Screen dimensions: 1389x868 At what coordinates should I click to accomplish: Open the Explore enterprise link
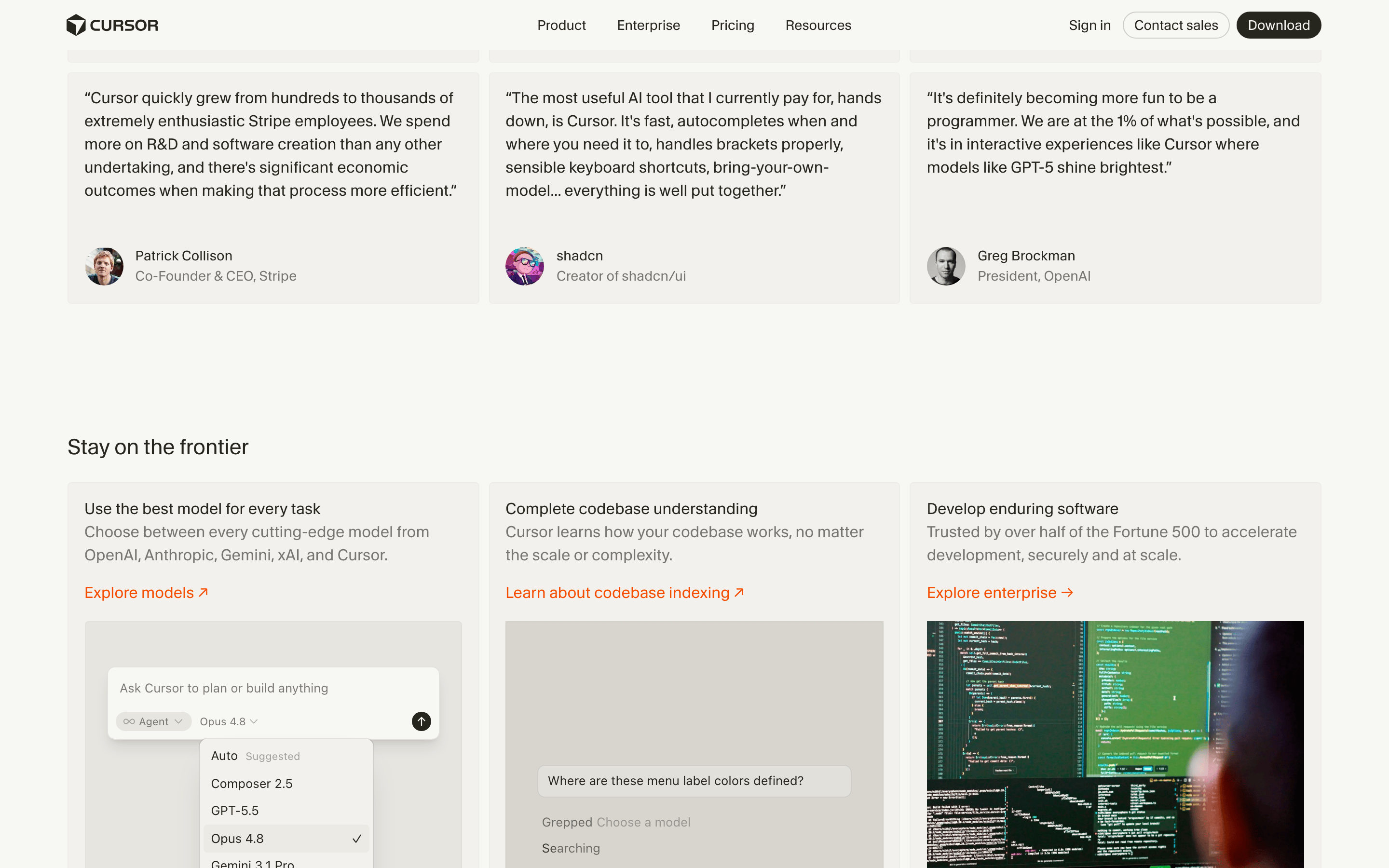[x=1000, y=593]
